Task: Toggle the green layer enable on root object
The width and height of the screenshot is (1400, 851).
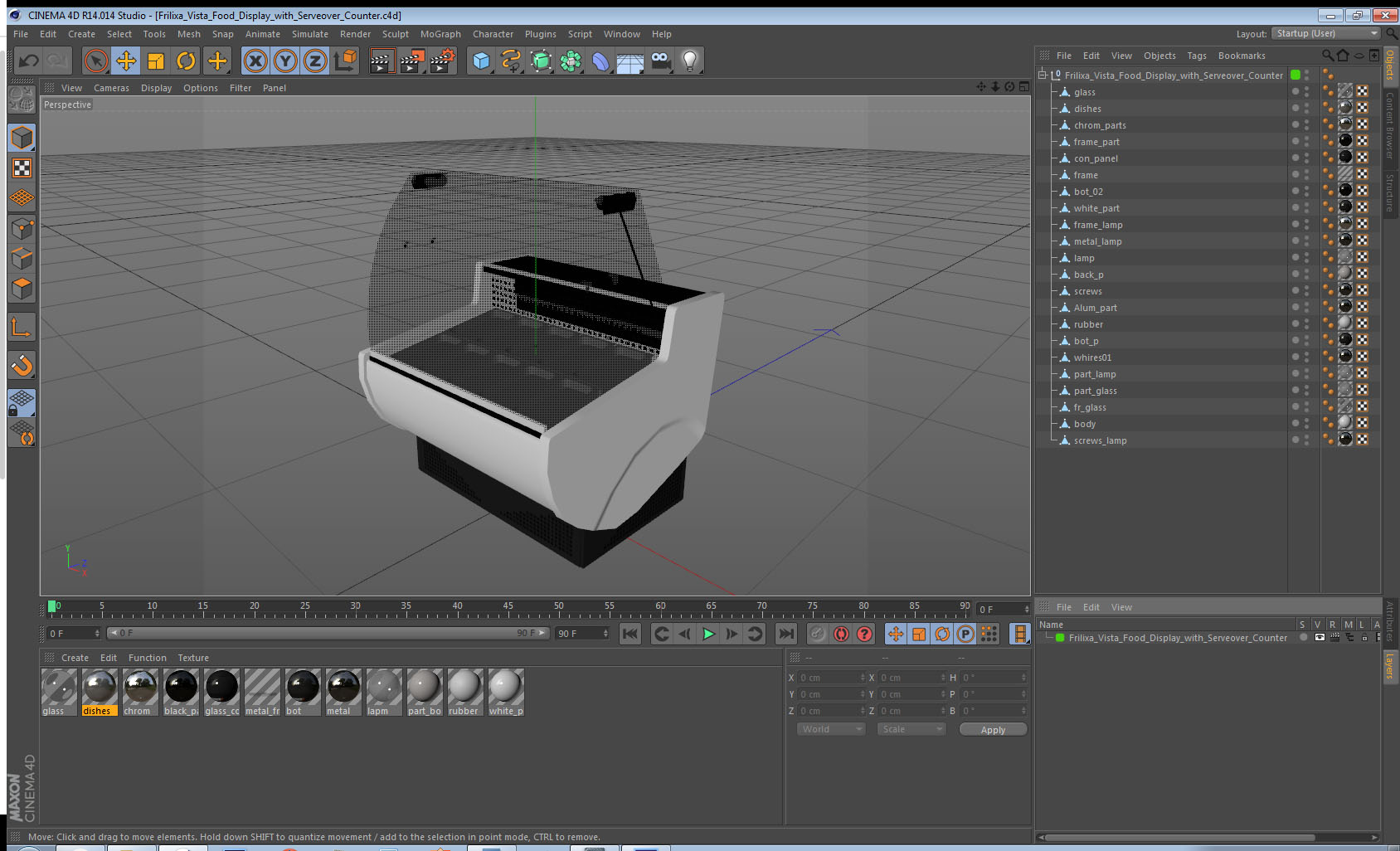Action: click(x=1295, y=75)
